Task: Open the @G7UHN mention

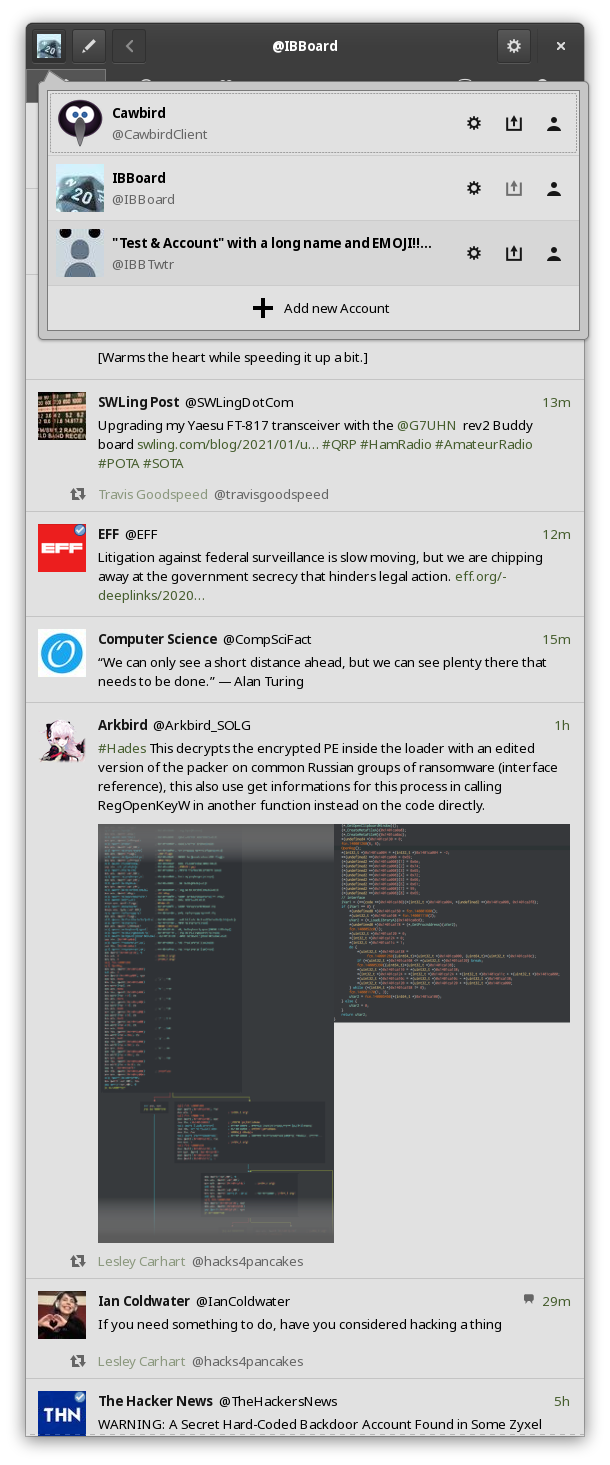Action: tap(427, 425)
